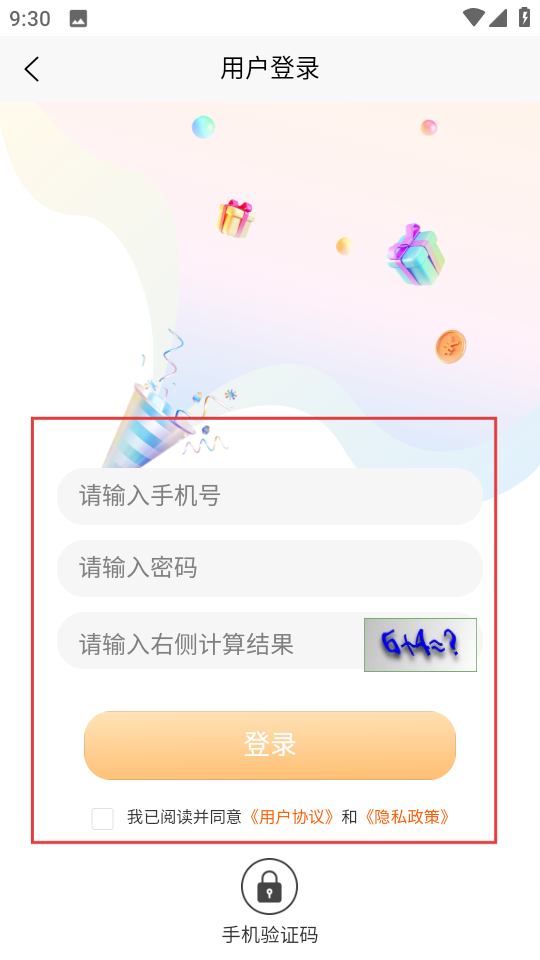
Task: Tap the blue floating bubble decoration
Action: [x=203, y=127]
